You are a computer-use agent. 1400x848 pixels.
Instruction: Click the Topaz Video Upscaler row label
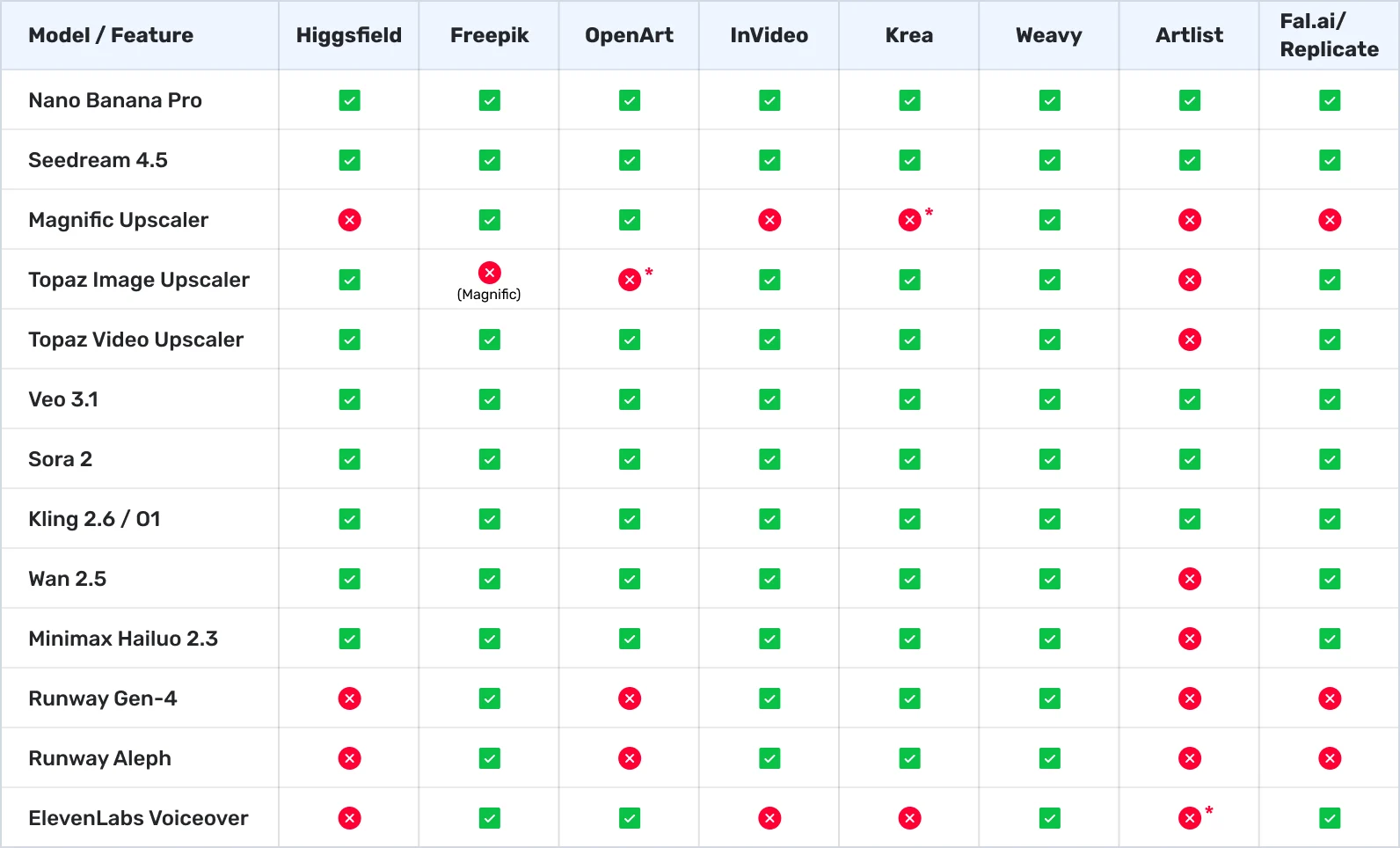135,340
